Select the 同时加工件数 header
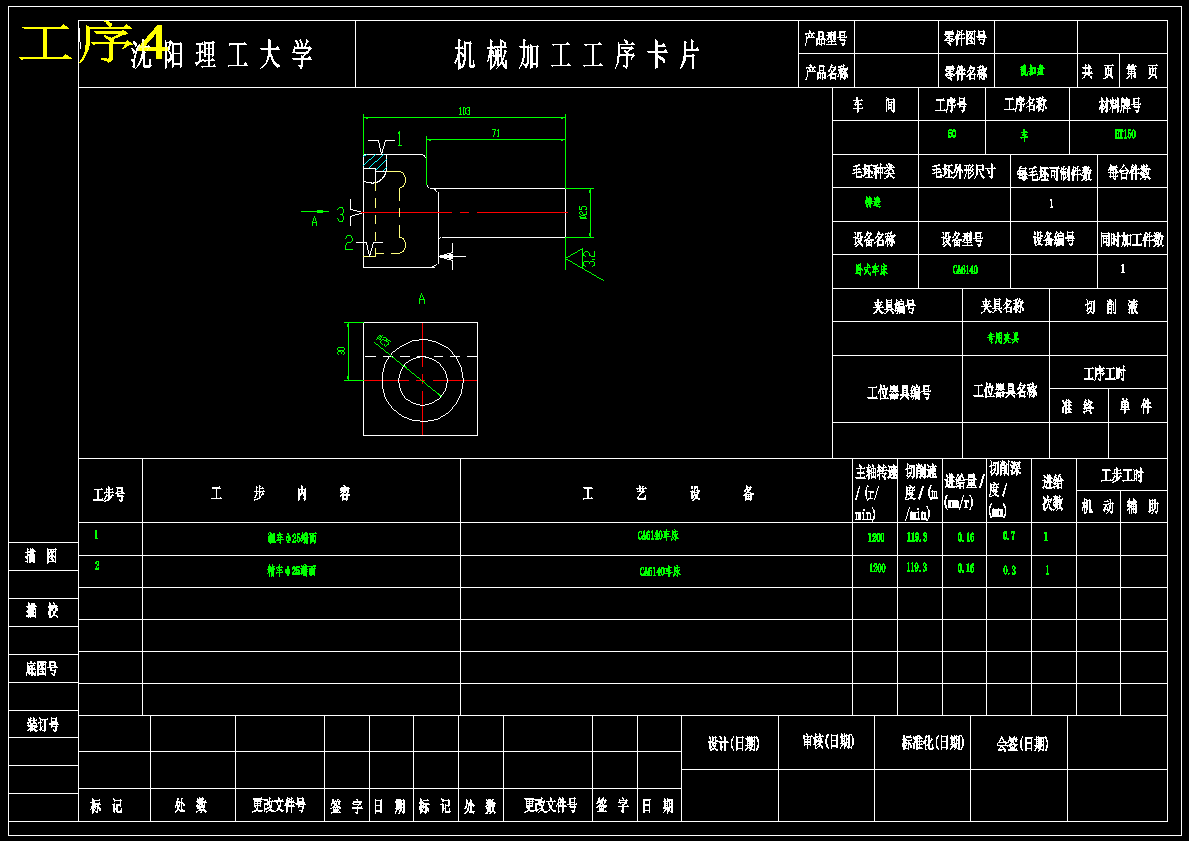This screenshot has width=1189, height=841. click(1132, 240)
